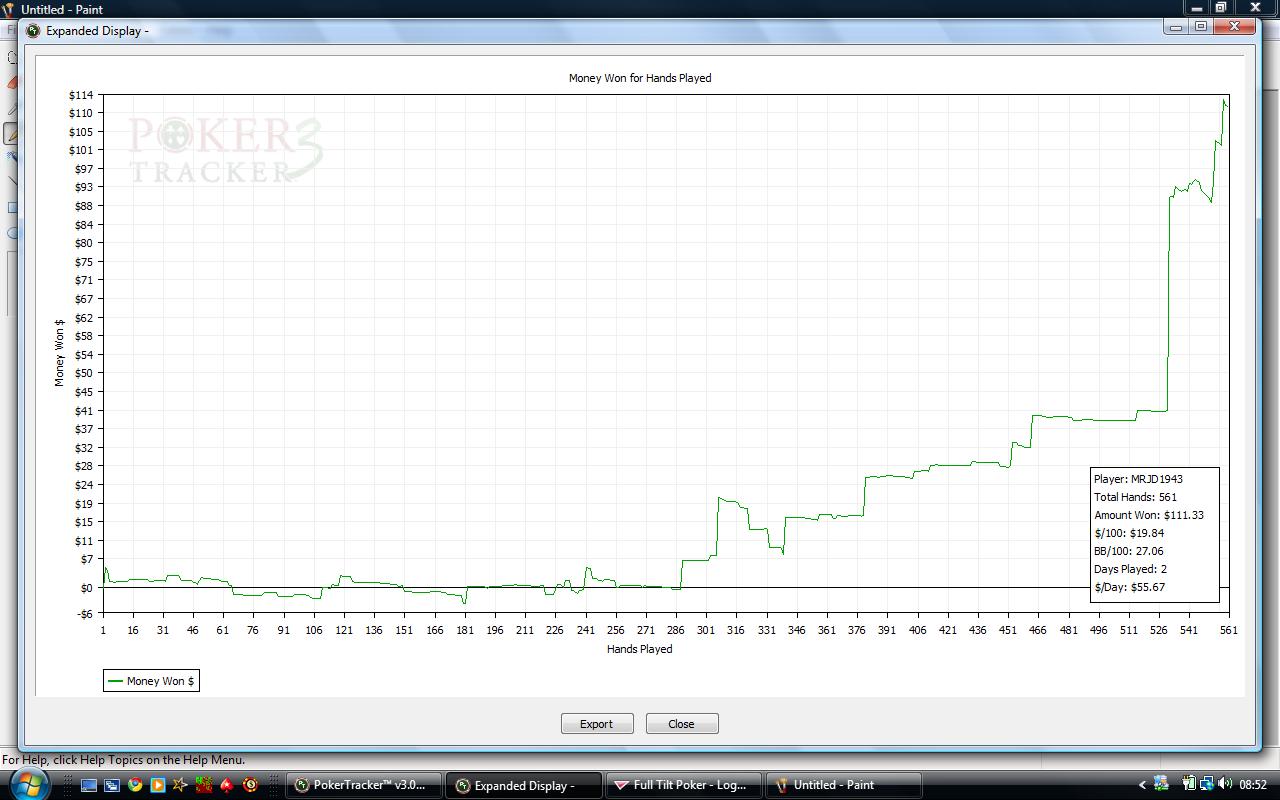Viewport: 1280px width, 800px height.
Task: Maximize the Expanded Display window
Action: [1201, 28]
